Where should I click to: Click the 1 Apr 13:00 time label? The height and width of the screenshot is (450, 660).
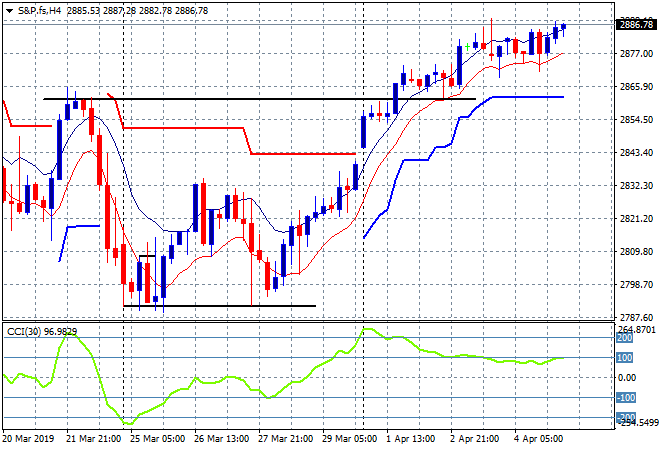coord(410,439)
